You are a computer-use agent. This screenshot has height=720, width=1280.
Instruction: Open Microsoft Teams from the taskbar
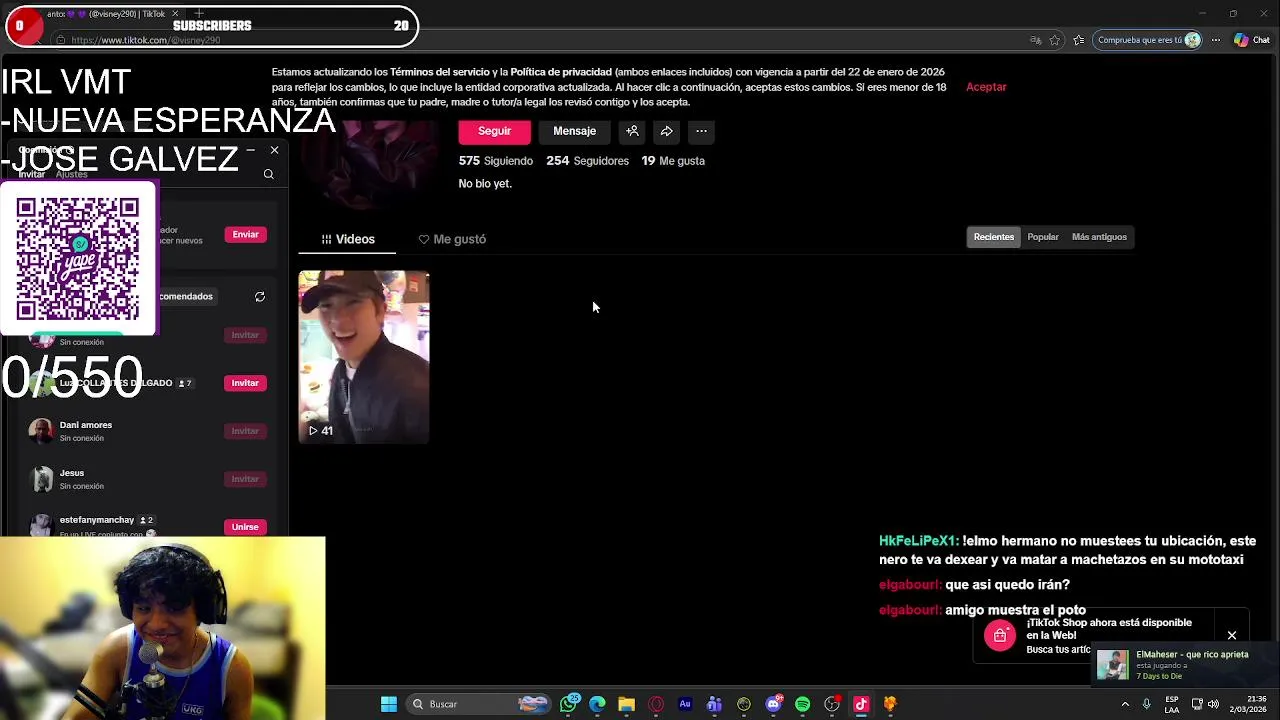[x=714, y=704]
